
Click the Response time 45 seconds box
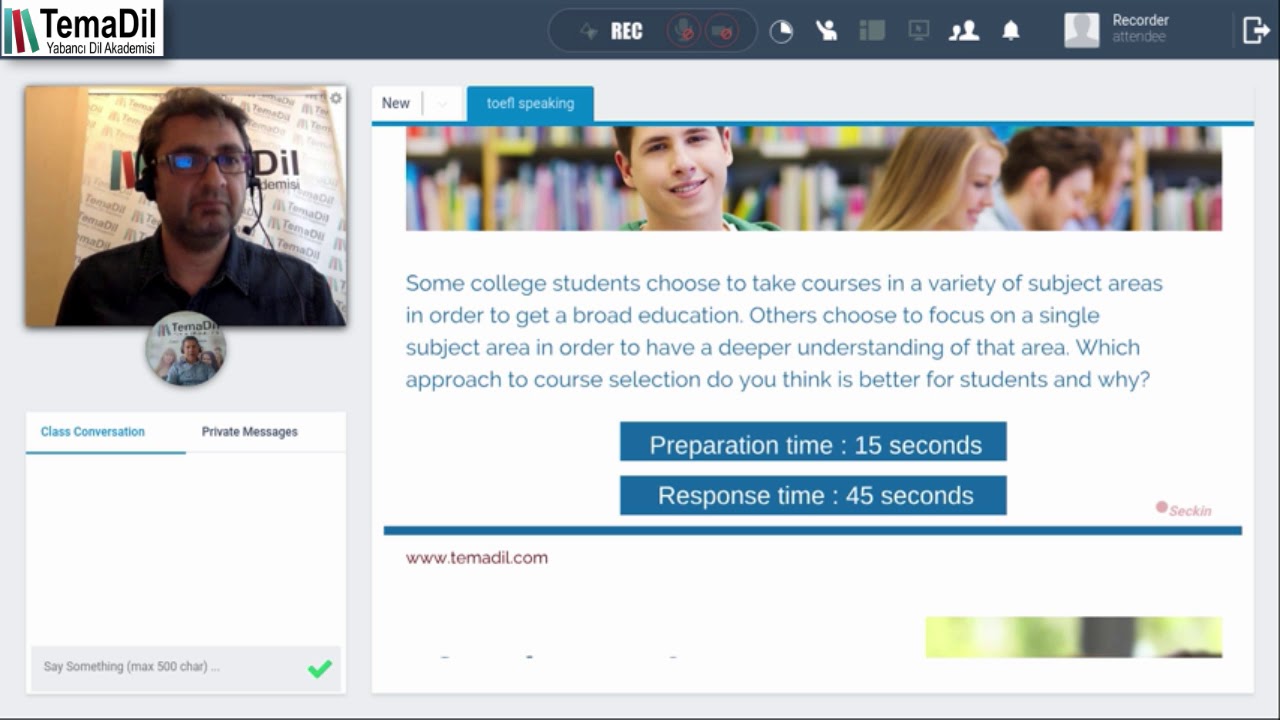click(x=813, y=495)
